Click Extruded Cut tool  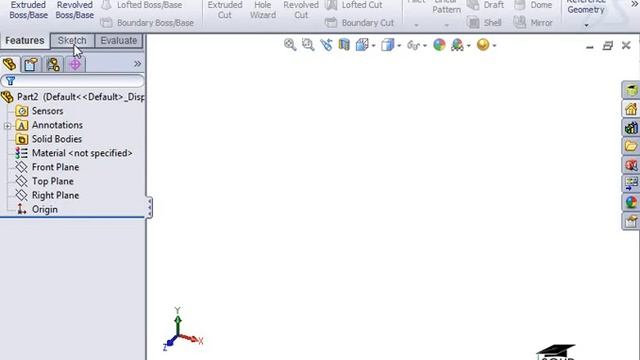[x=225, y=10]
